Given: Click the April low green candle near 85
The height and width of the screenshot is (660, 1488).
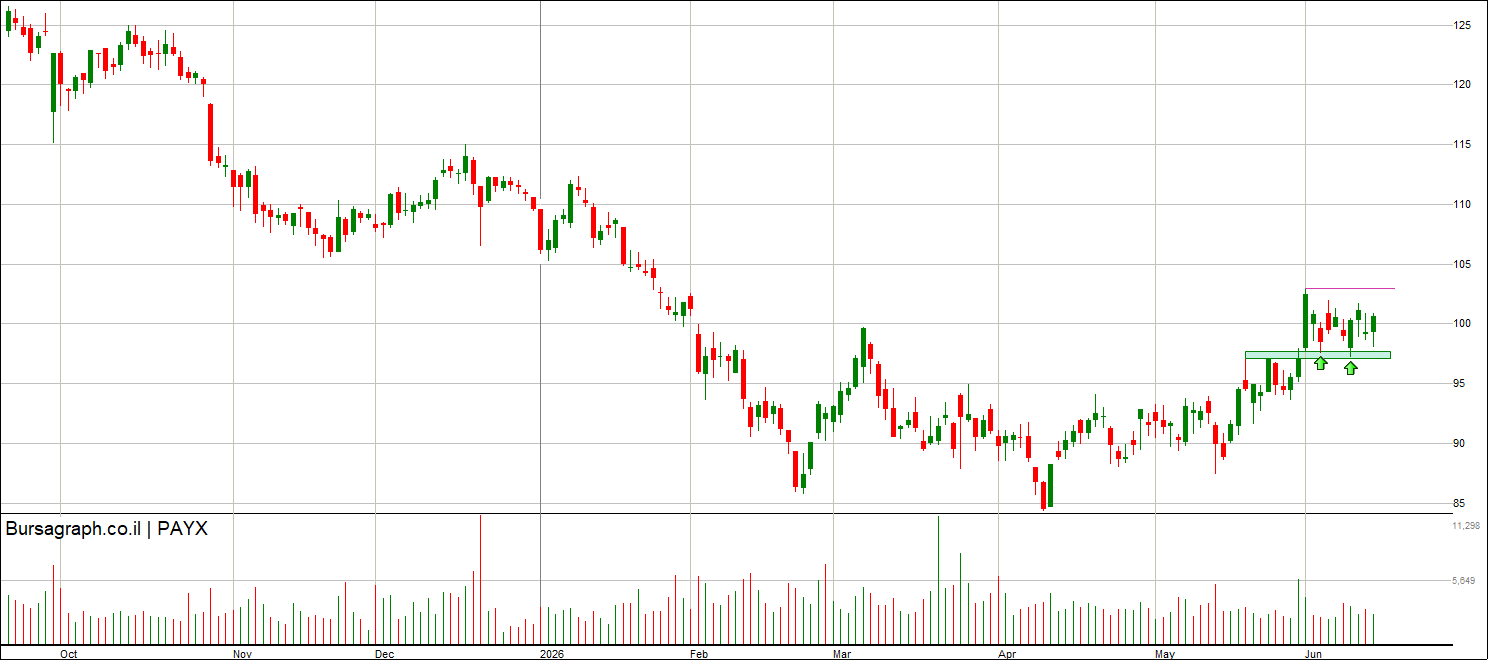Looking at the screenshot, I should pos(1051,485).
